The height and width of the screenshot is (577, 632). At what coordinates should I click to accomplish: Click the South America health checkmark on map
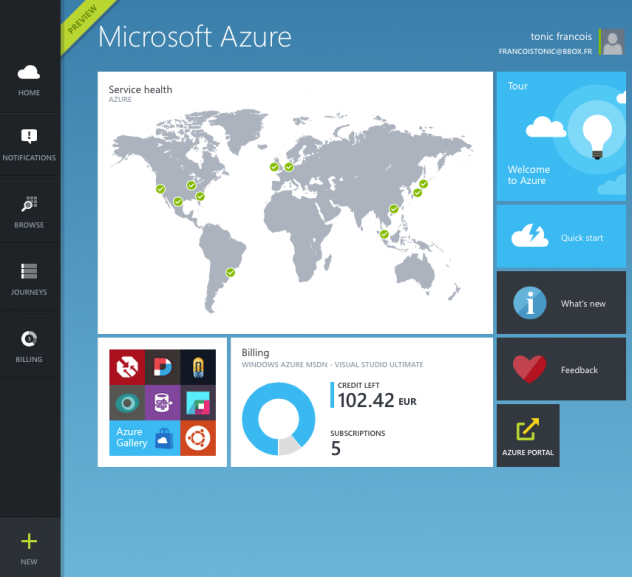[x=230, y=272]
